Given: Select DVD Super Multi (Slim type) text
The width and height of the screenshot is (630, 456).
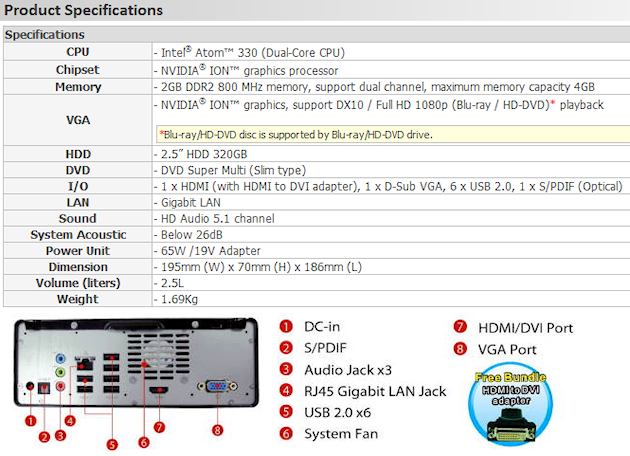Looking at the screenshot, I should coord(233,170).
